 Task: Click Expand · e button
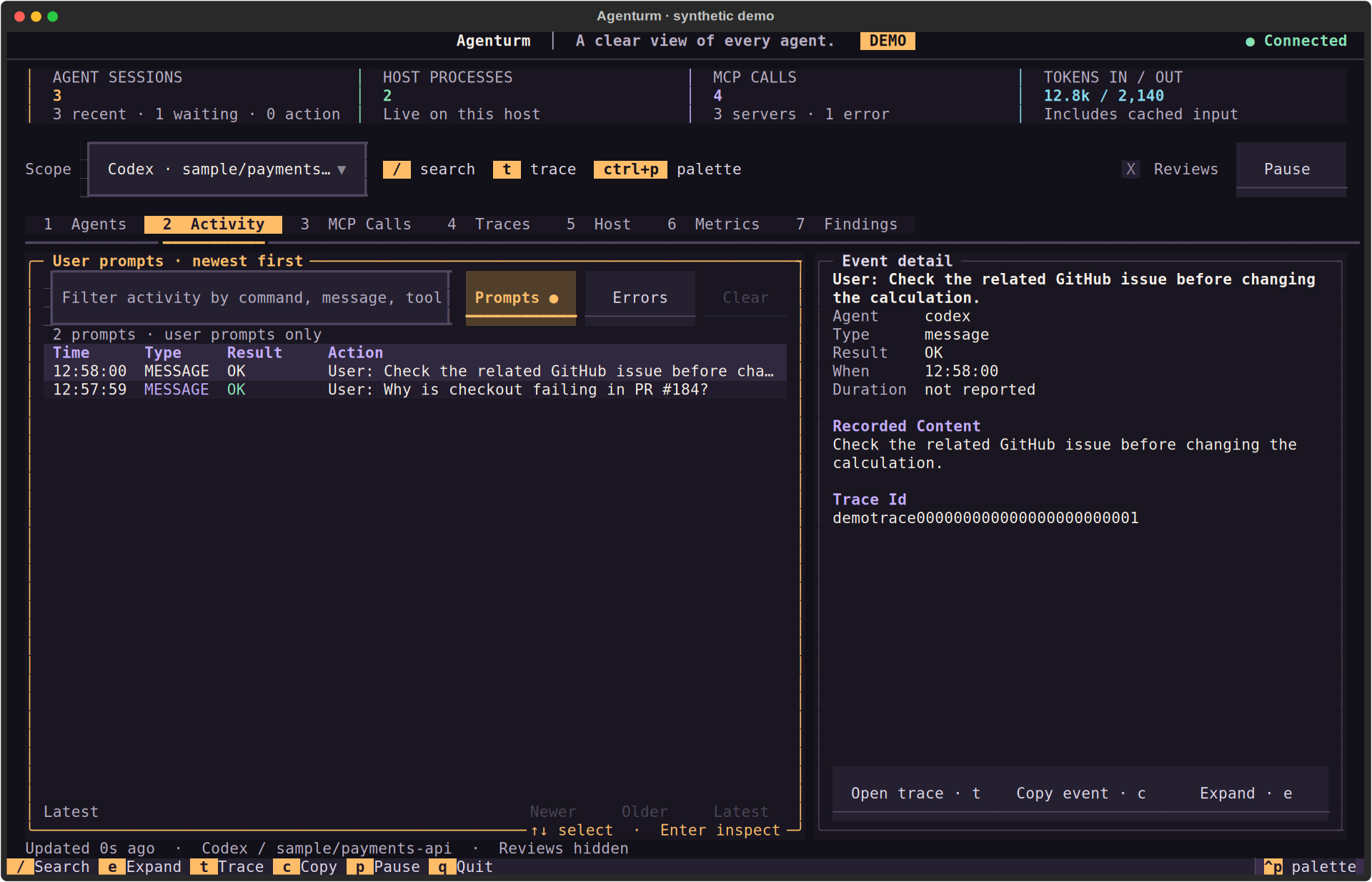pos(1246,793)
